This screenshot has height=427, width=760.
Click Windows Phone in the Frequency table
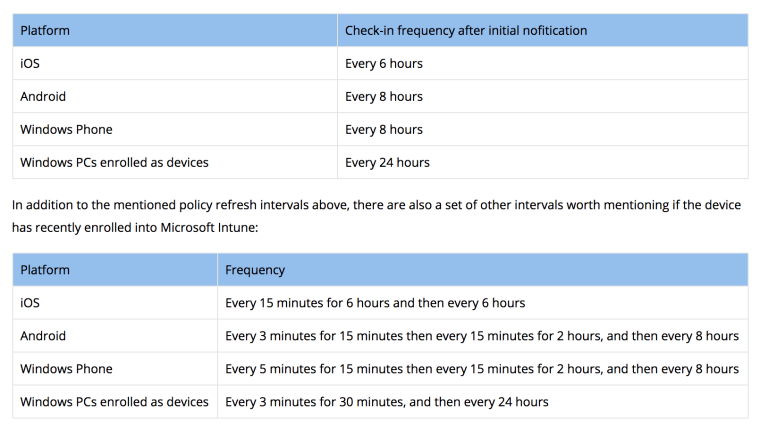(x=66, y=369)
